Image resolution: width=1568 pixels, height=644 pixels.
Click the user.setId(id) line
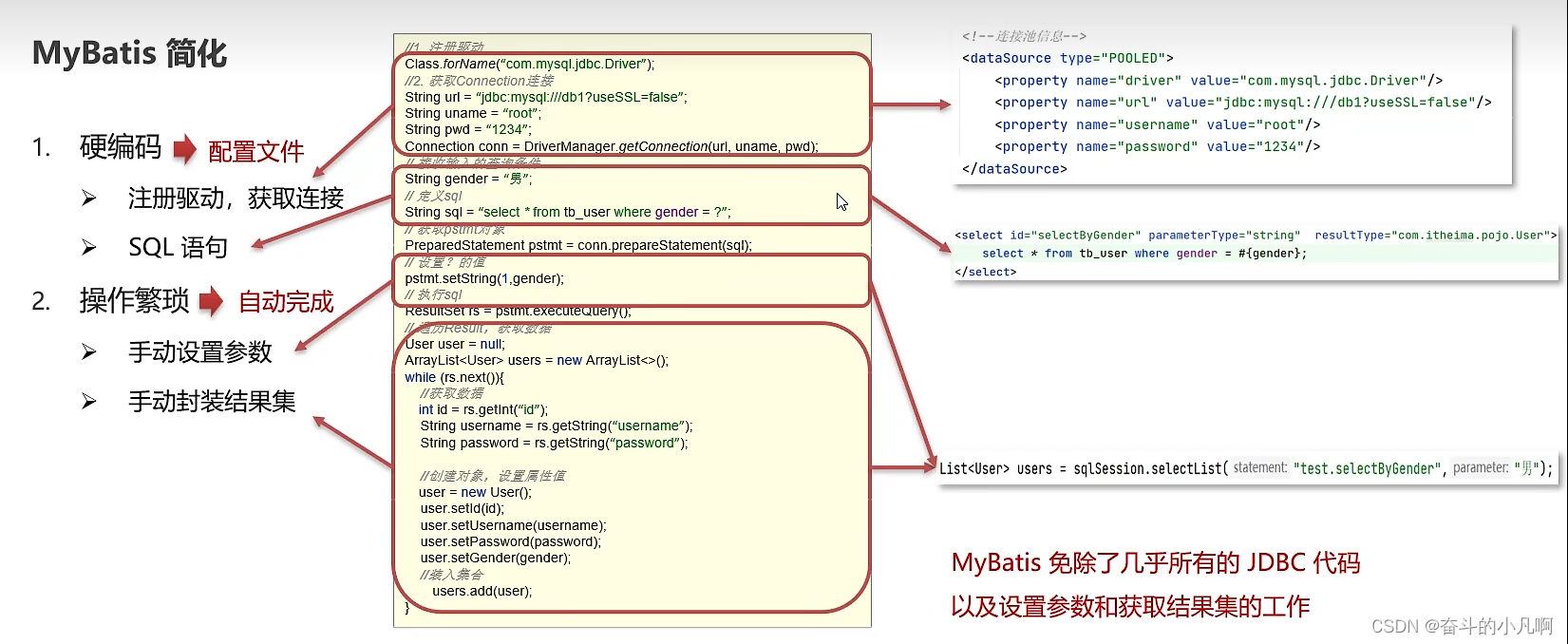463,508
